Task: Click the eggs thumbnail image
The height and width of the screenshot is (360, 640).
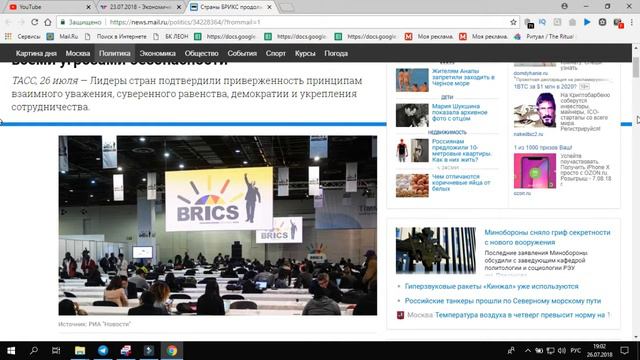Action: pos(412,186)
